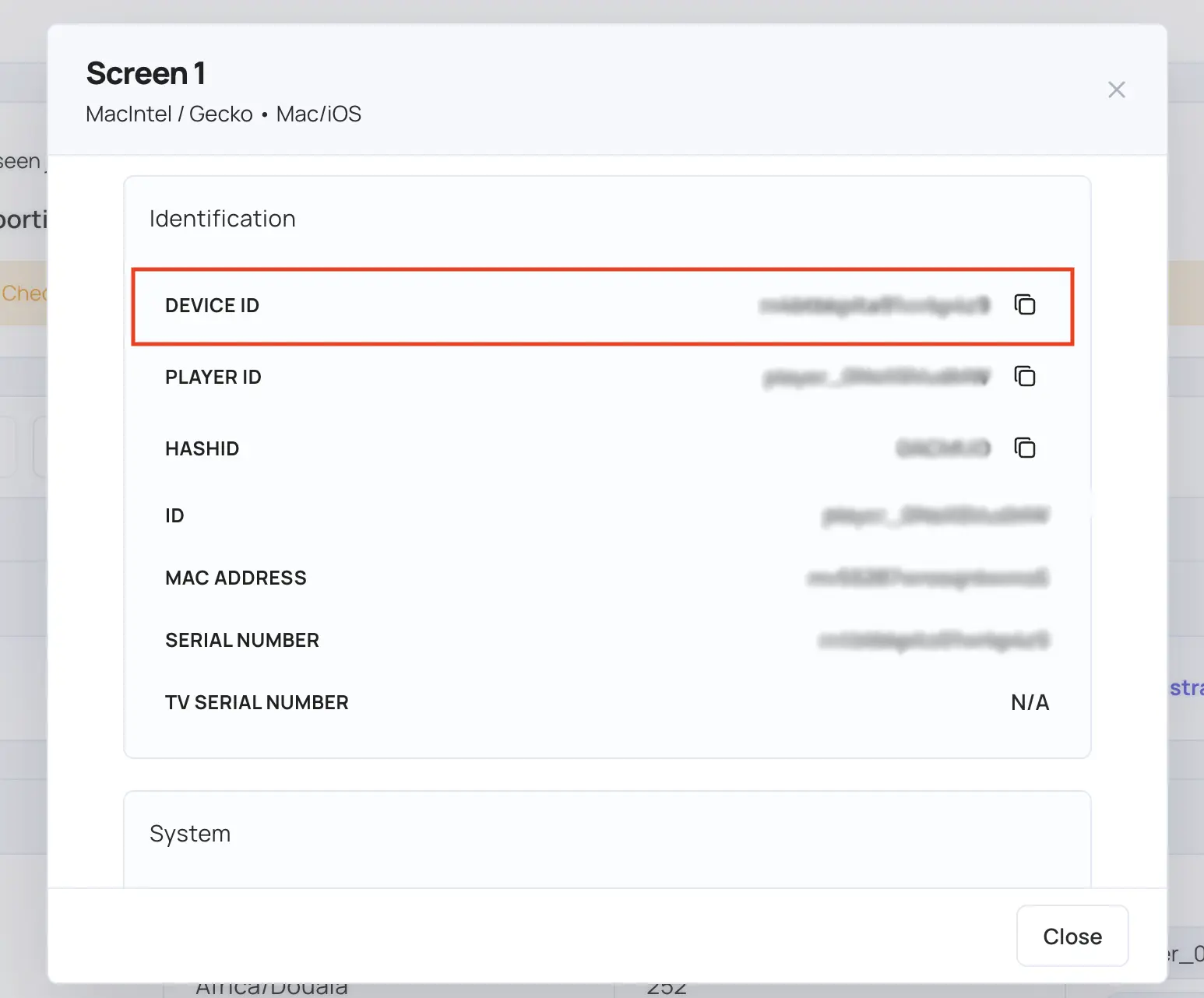Copy the Player ID value
The width and height of the screenshot is (1204, 998).
[1025, 376]
